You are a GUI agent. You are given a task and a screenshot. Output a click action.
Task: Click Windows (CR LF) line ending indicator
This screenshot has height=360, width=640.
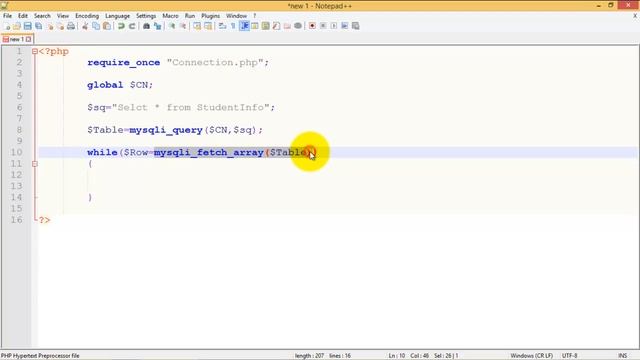531,356
